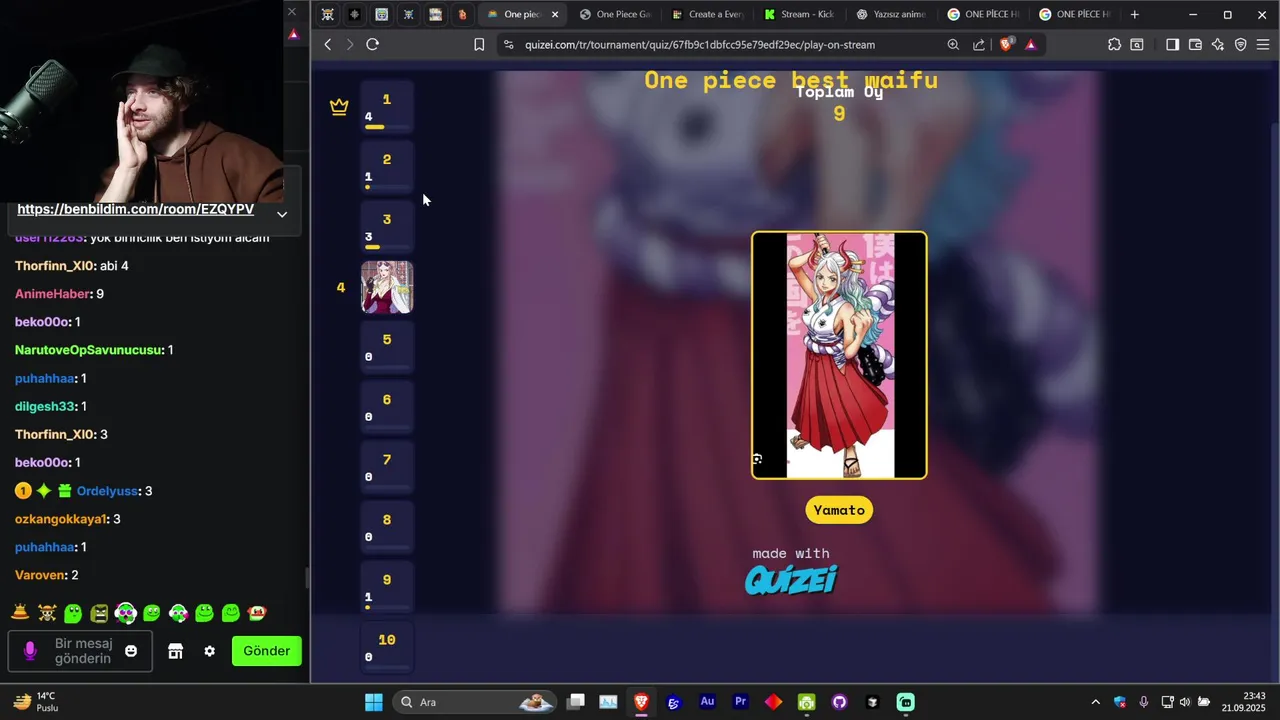Select rank slot 2 vote card

pos(387,167)
